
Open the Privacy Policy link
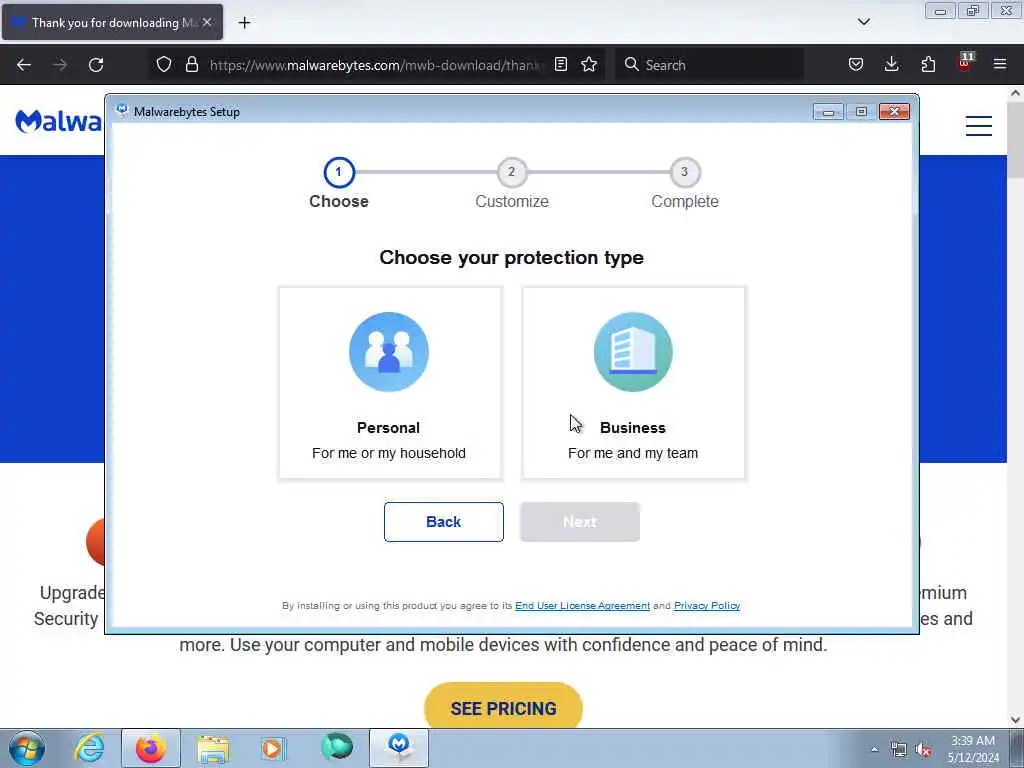pyautogui.click(x=707, y=605)
